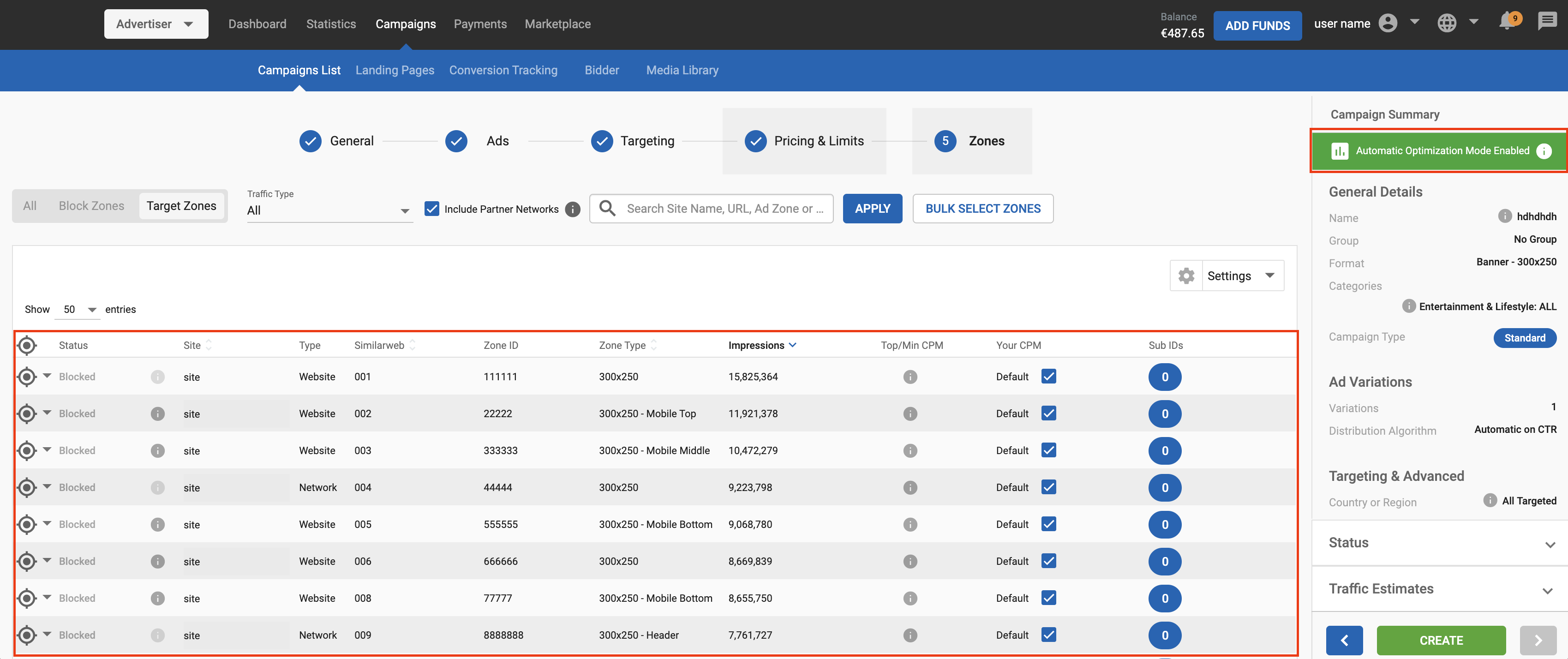
Task: Click target icon for zone 111111 row
Action: click(x=27, y=377)
